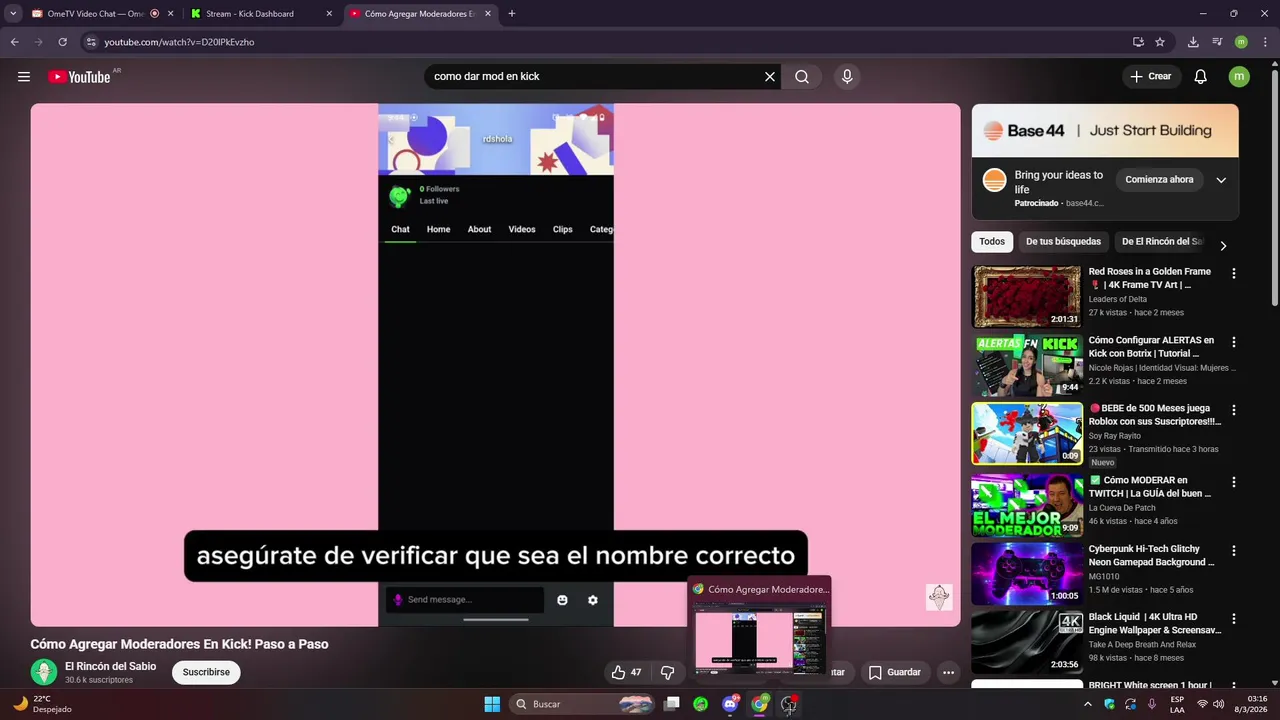Click the Crear button
This screenshot has height=720, width=1280.
(1150, 77)
